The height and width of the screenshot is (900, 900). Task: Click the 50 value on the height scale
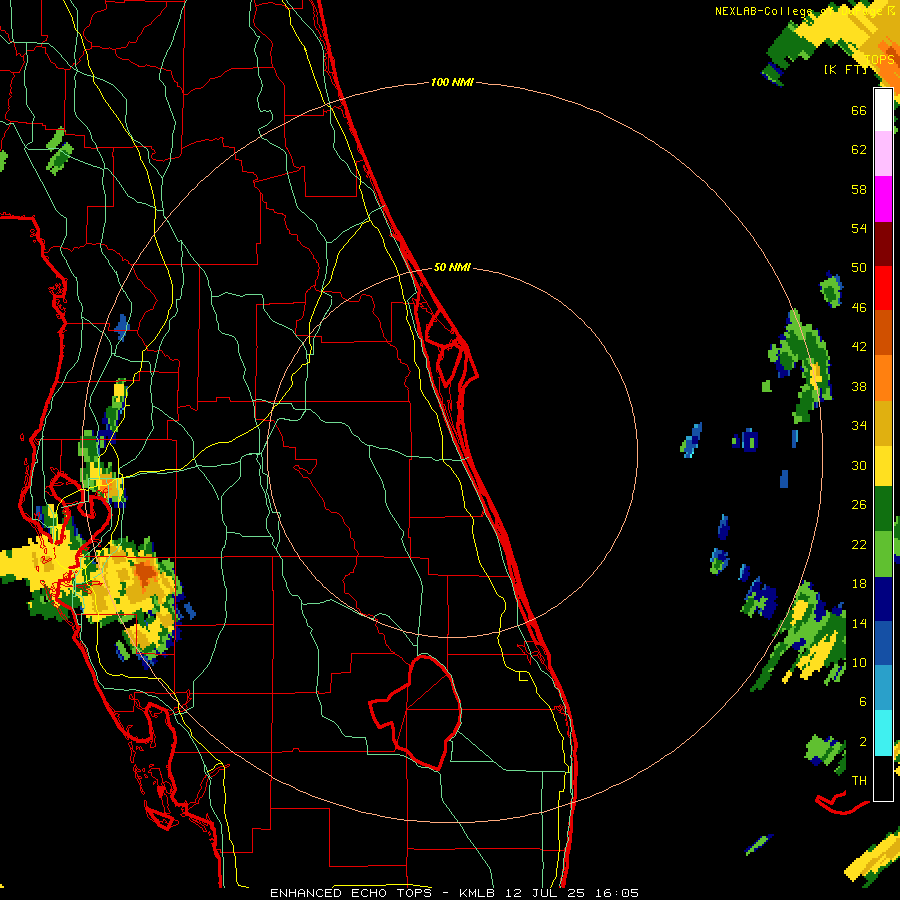[x=859, y=268]
